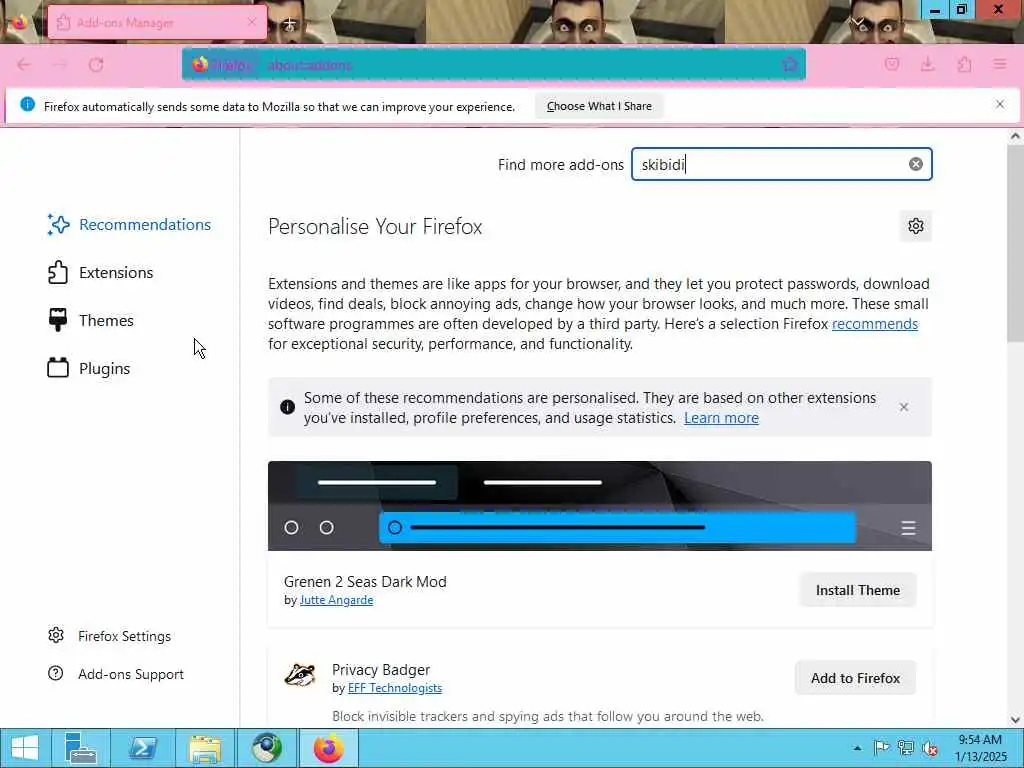Click the Find more add-ons search field
This screenshot has width=1024, height=768.
point(781,164)
